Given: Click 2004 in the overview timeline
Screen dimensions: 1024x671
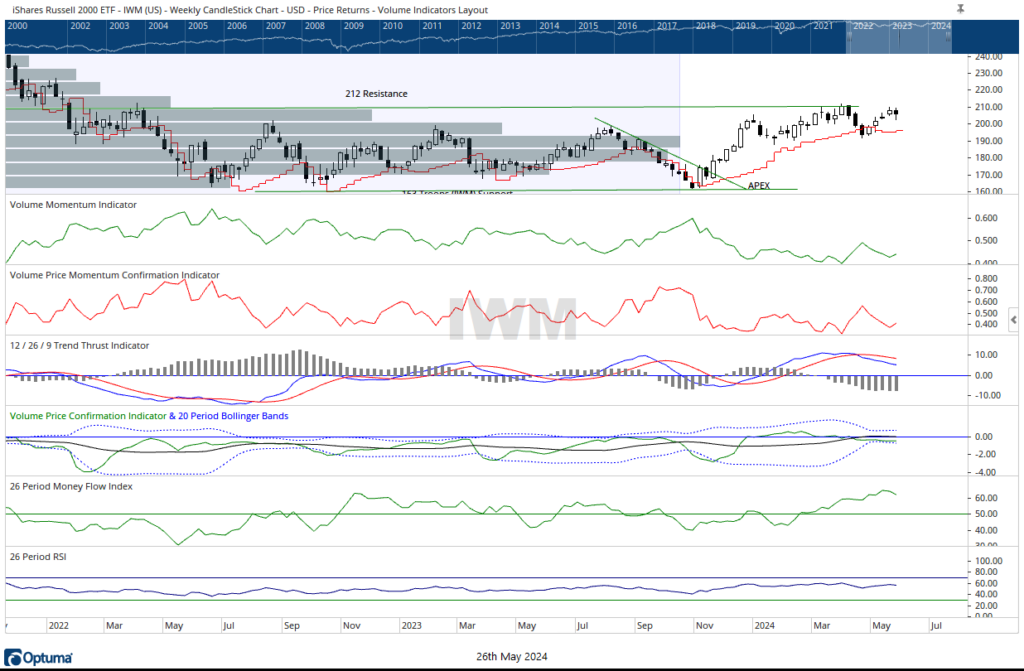Looking at the screenshot, I should [x=158, y=25].
